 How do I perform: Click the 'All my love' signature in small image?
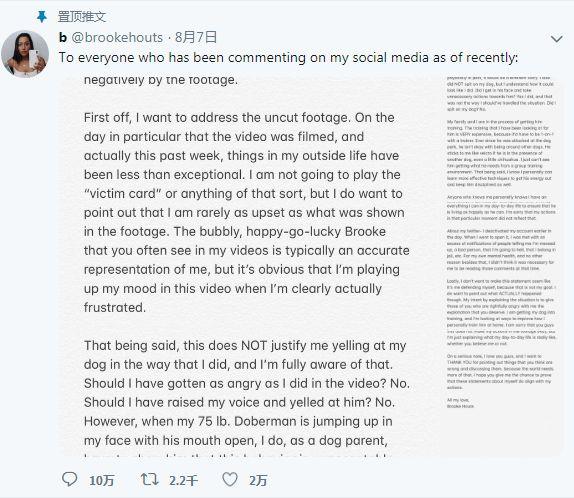(460, 403)
